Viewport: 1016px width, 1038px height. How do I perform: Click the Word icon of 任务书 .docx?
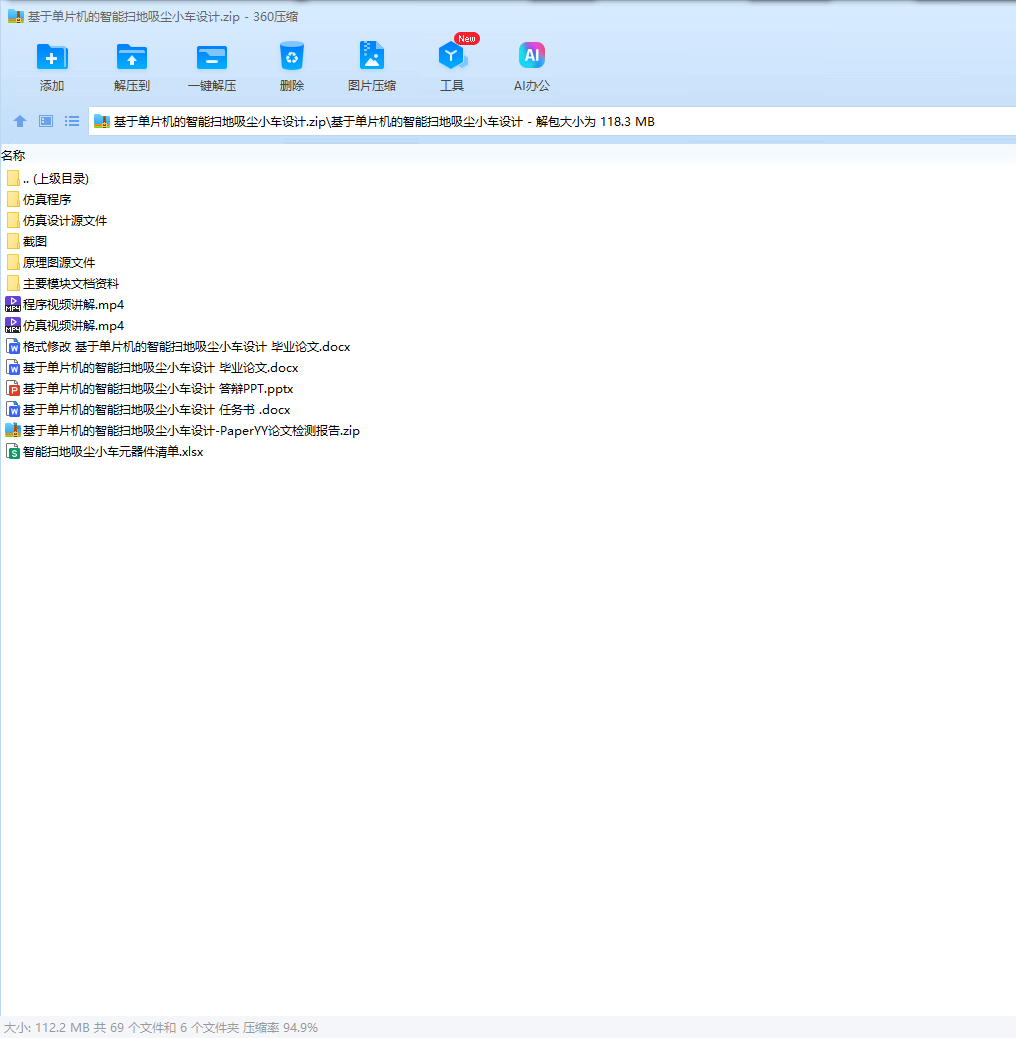[x=13, y=410]
